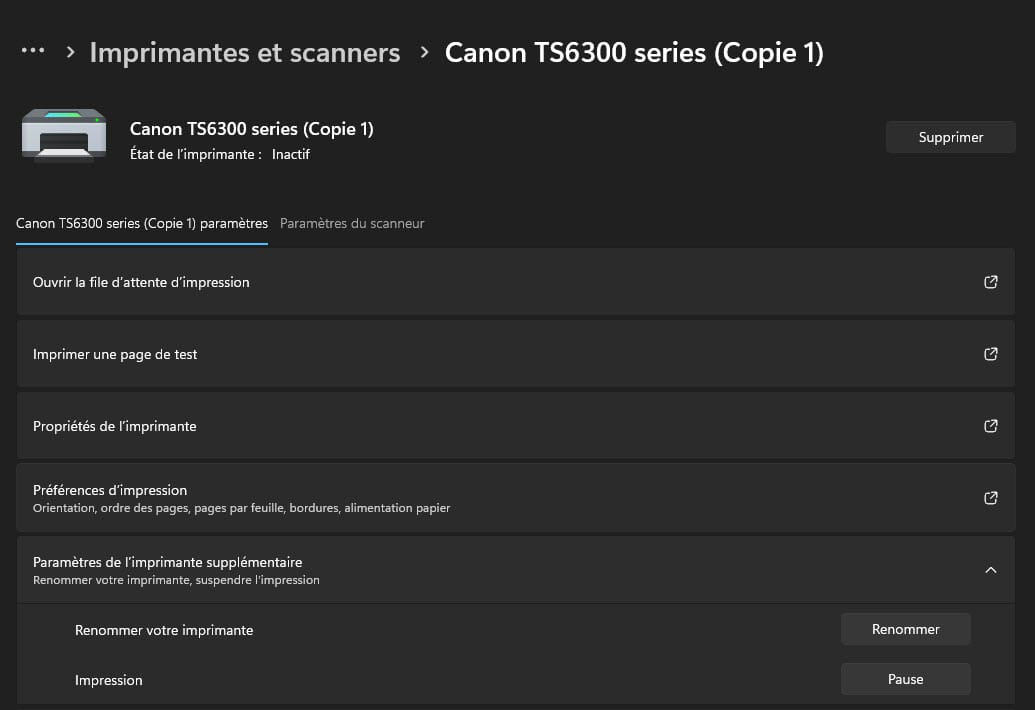Click the Canon TS6300 series breadcrumb title
1035x710 pixels.
pos(634,53)
